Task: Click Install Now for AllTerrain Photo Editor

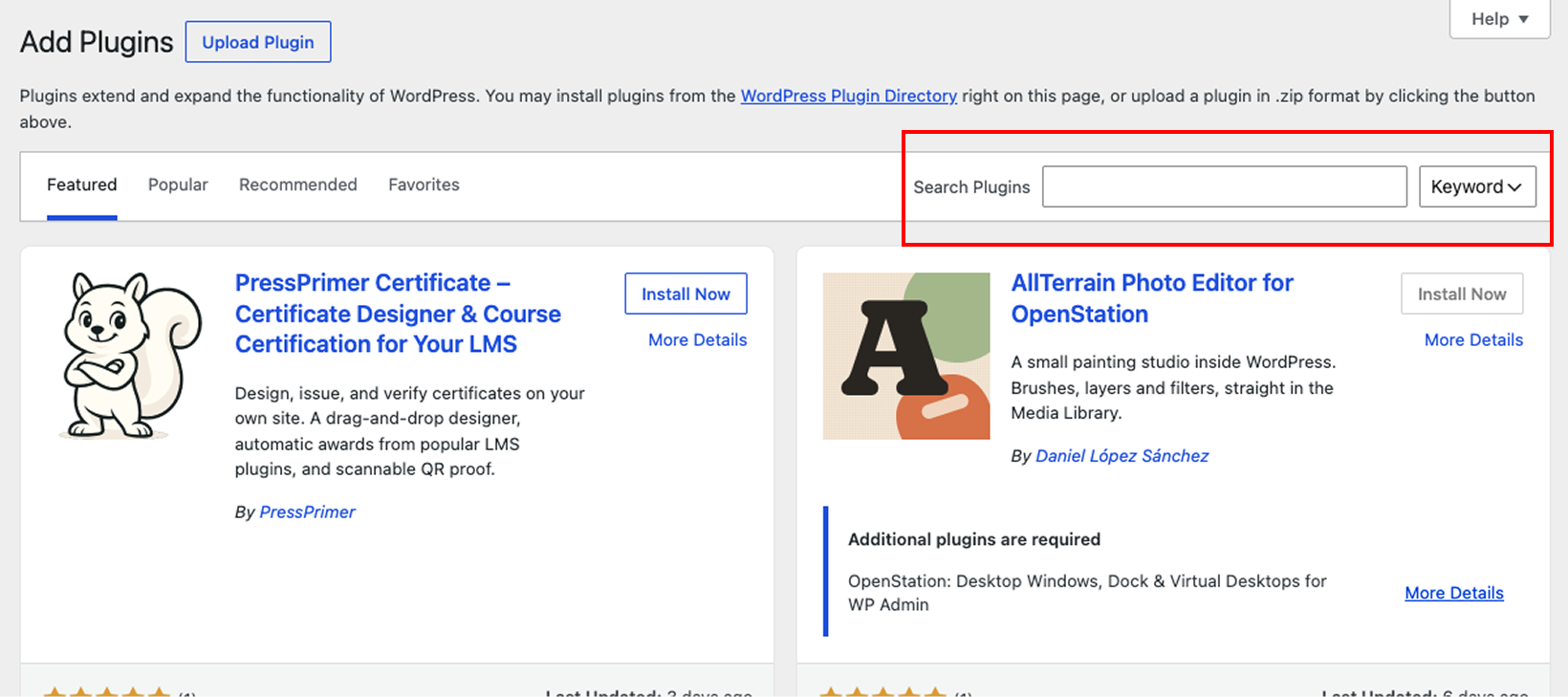Action: click(x=1462, y=294)
